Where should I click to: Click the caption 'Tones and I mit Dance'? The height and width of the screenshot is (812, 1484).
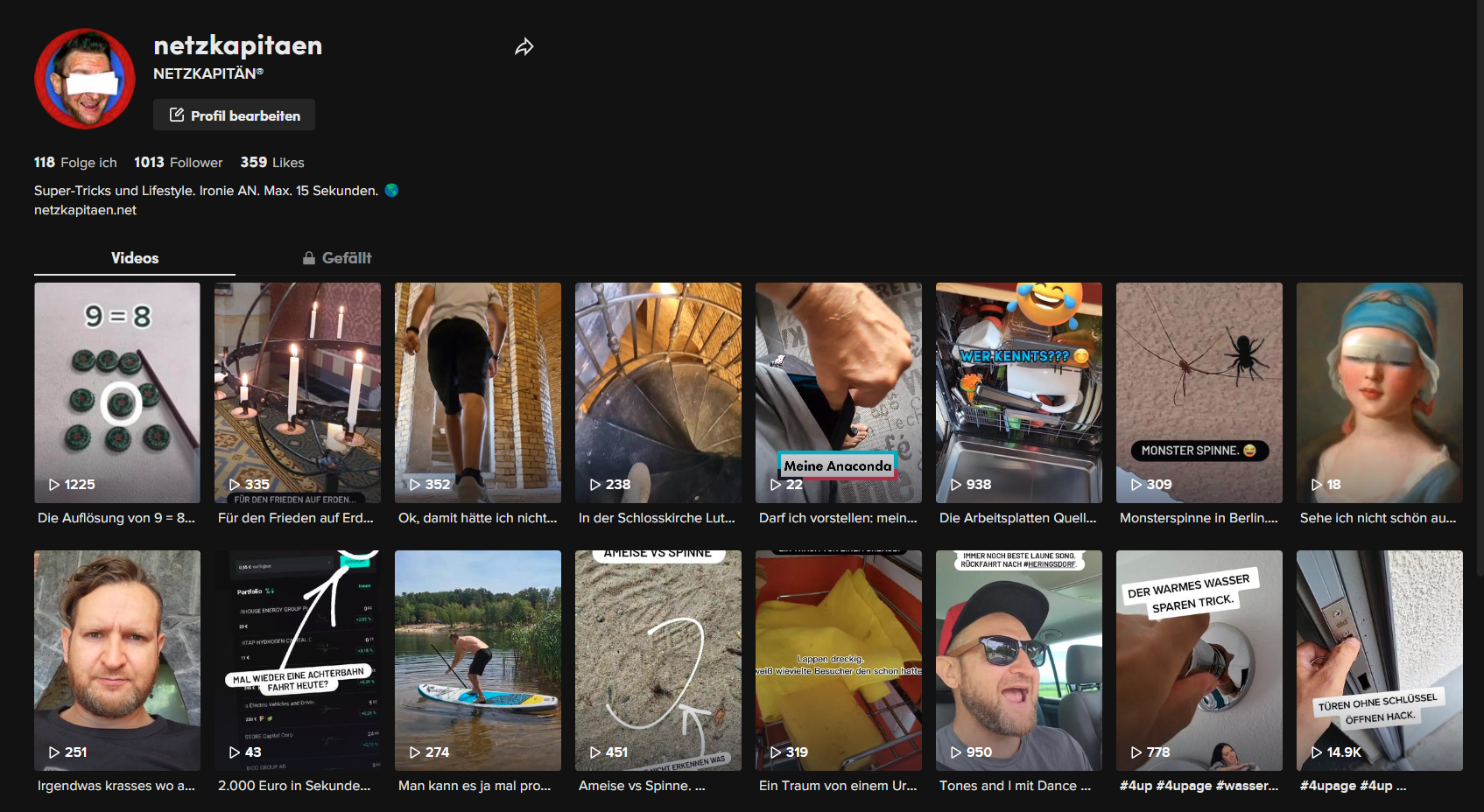[1015, 786]
